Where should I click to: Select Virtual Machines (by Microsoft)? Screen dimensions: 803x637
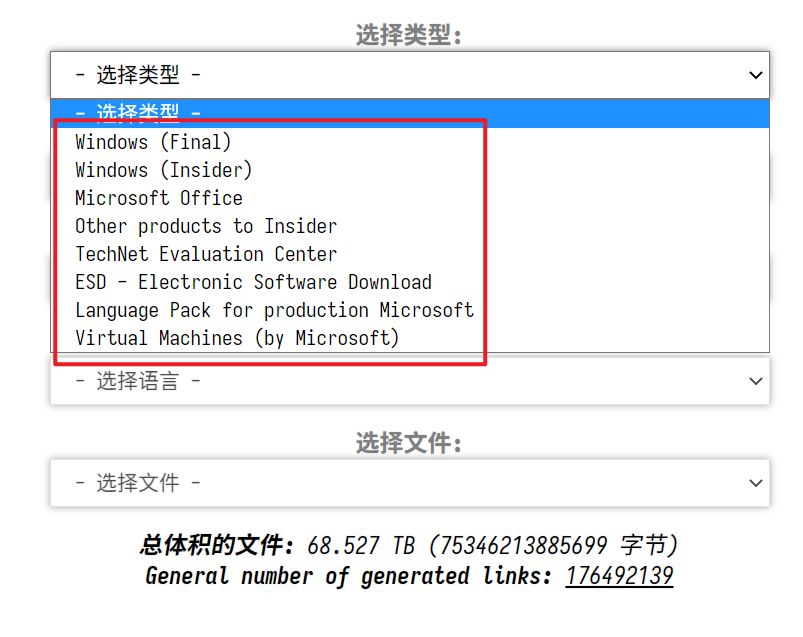coord(237,338)
